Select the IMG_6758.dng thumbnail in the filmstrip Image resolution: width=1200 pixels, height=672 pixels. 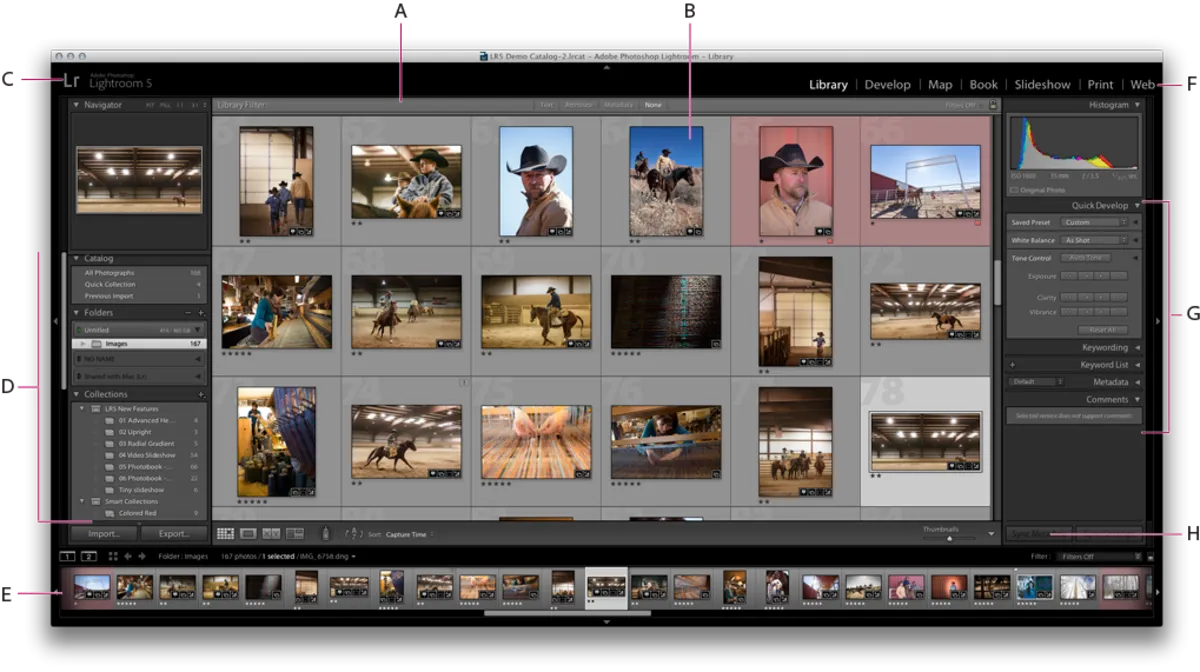[x=605, y=588]
